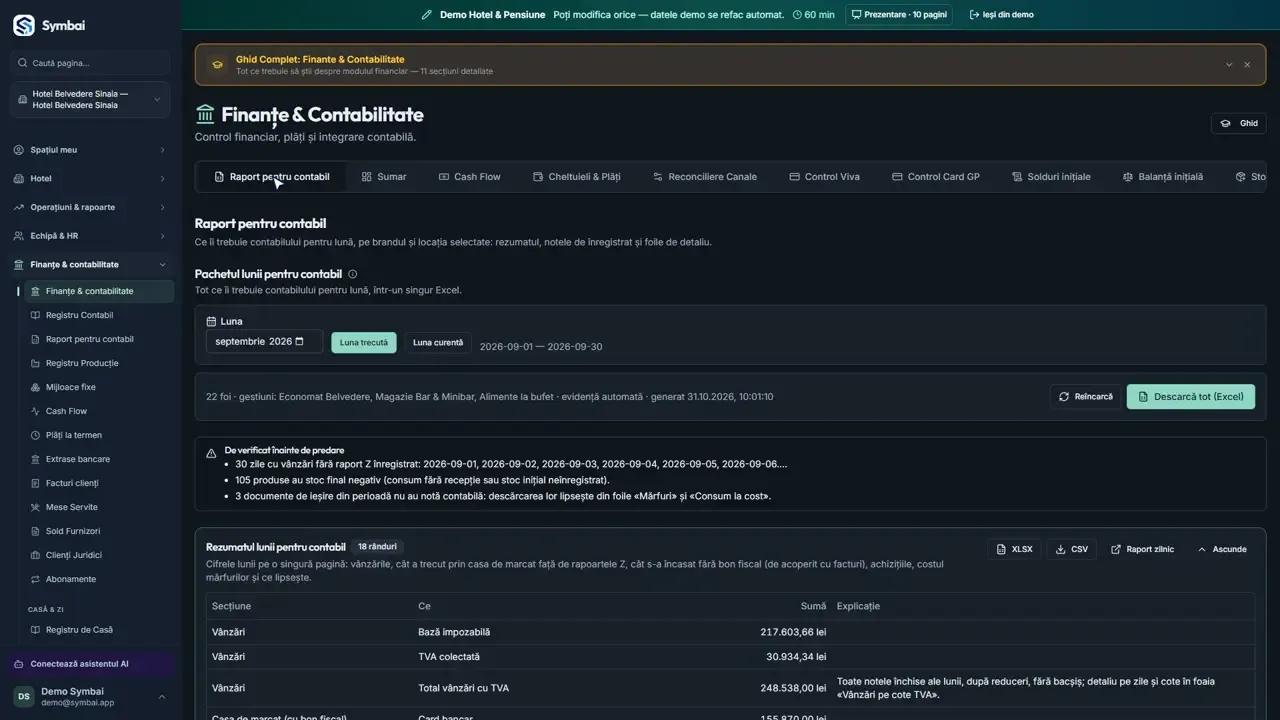Focus the Caută pagina search field
This screenshot has width=1280, height=720.
(x=91, y=63)
